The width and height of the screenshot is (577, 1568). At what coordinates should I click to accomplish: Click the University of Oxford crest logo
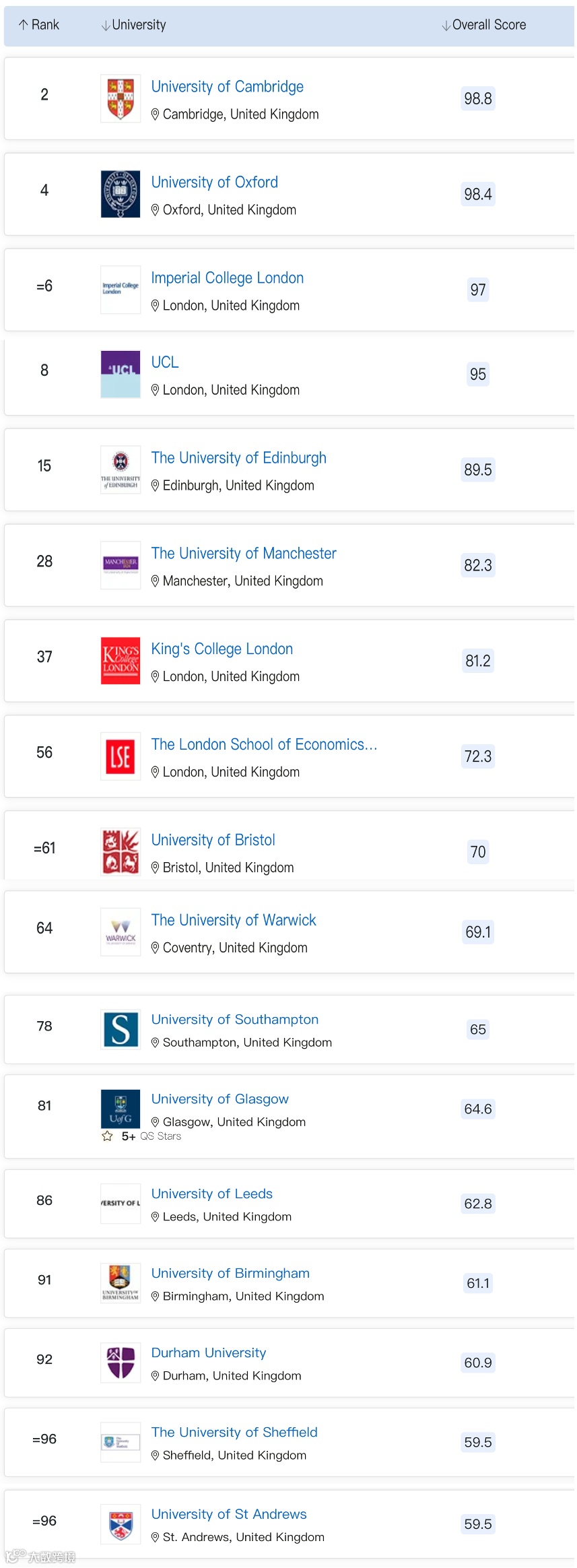tap(121, 194)
